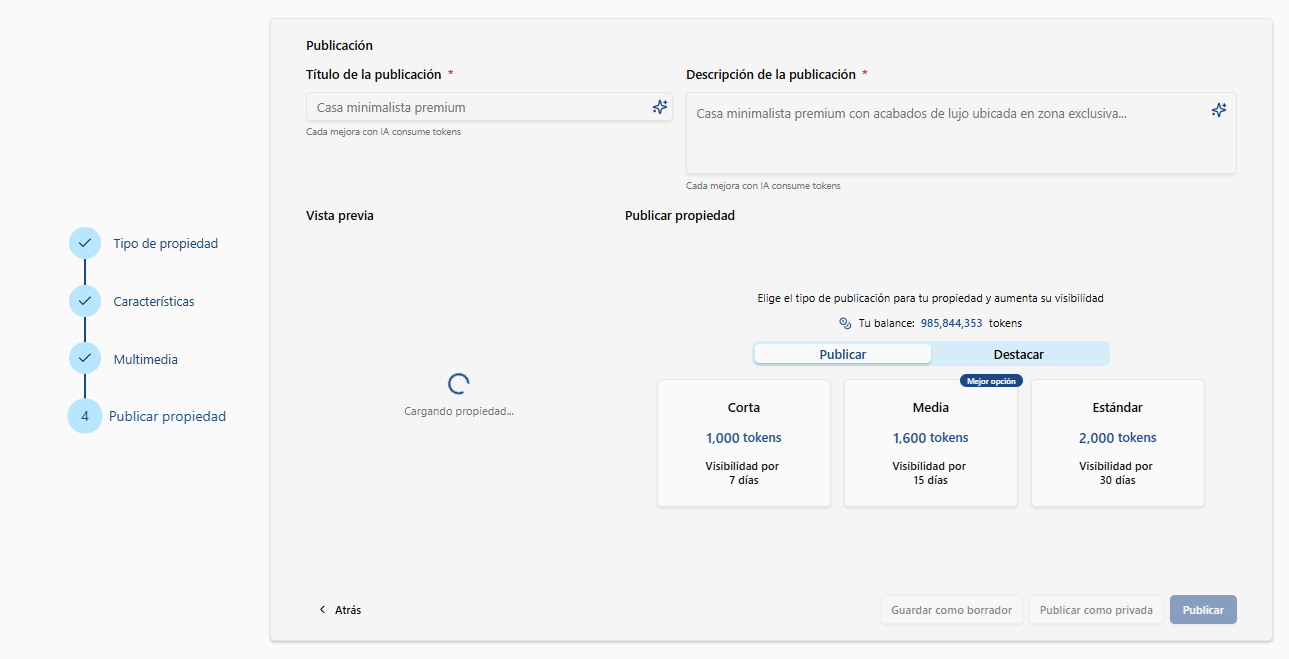Click AI sparkle icon in description field
Image resolution: width=1289 pixels, height=659 pixels.
(x=1218, y=110)
